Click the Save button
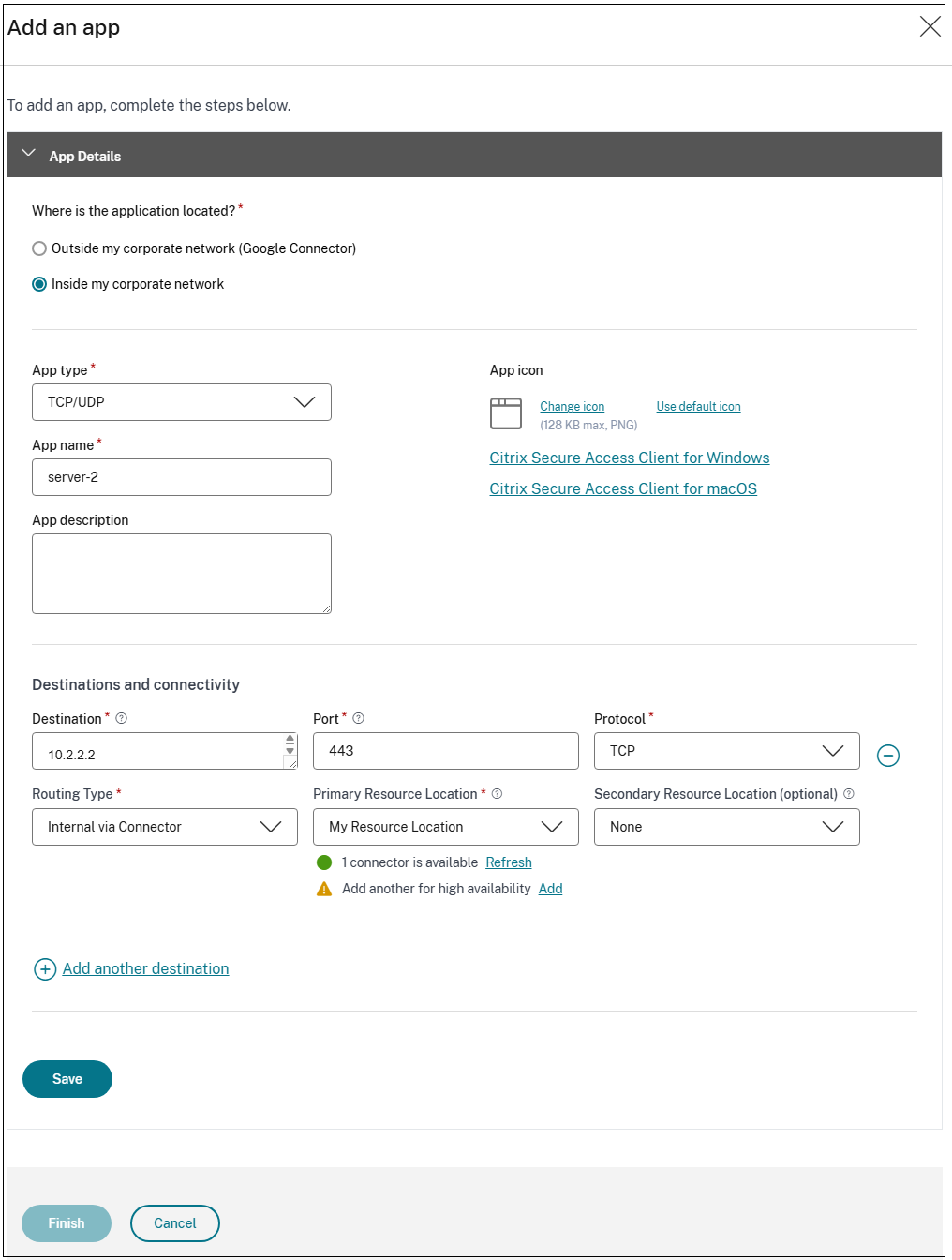Screen dimensions: 952x1260 point(67,1079)
